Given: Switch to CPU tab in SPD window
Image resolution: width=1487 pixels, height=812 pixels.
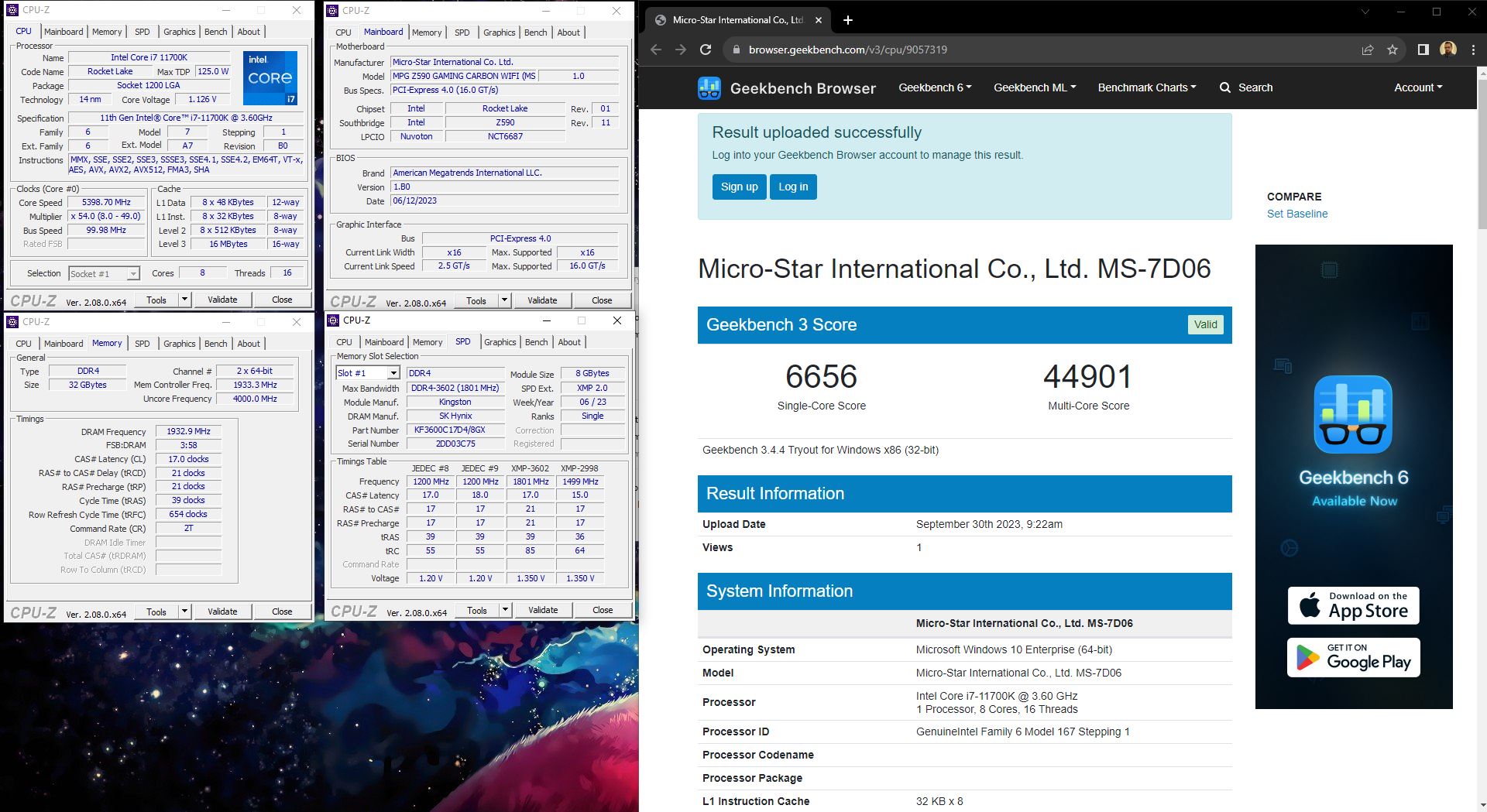Looking at the screenshot, I should coord(344,342).
